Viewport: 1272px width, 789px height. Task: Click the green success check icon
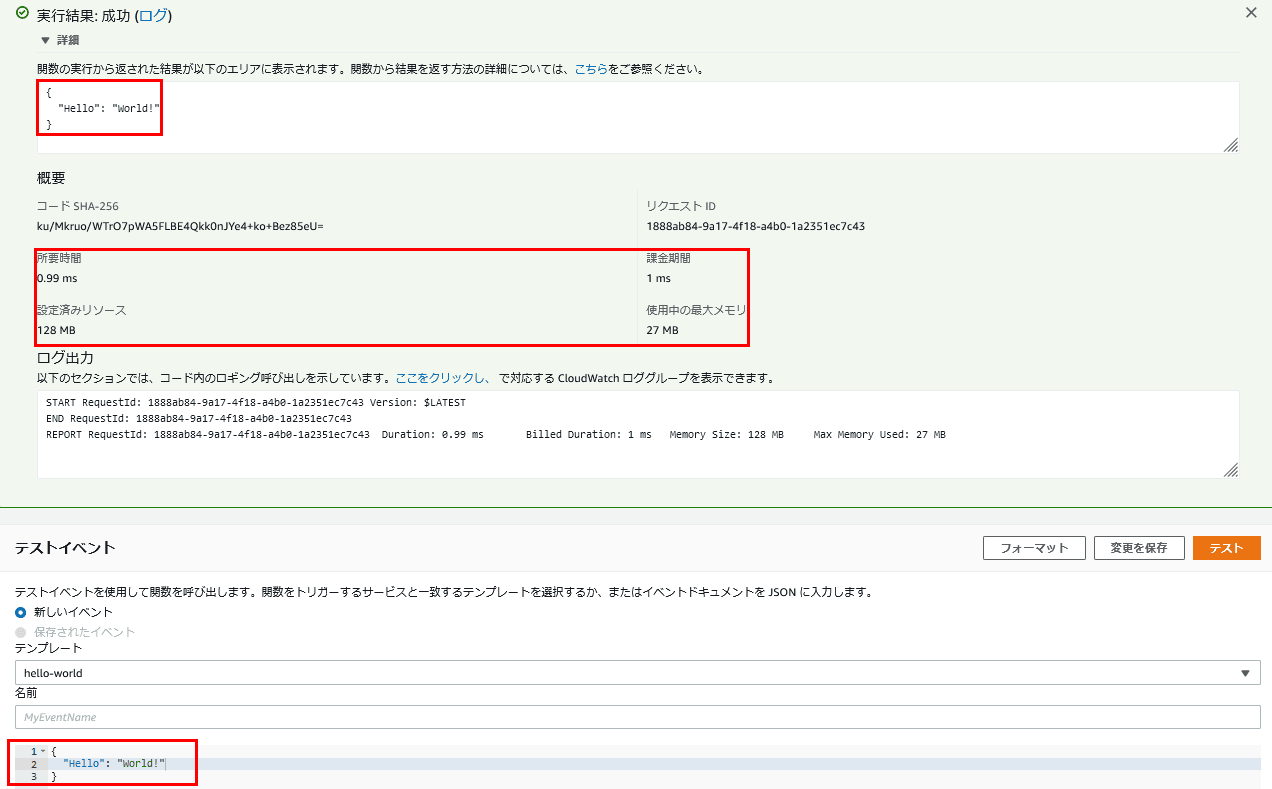coord(22,14)
